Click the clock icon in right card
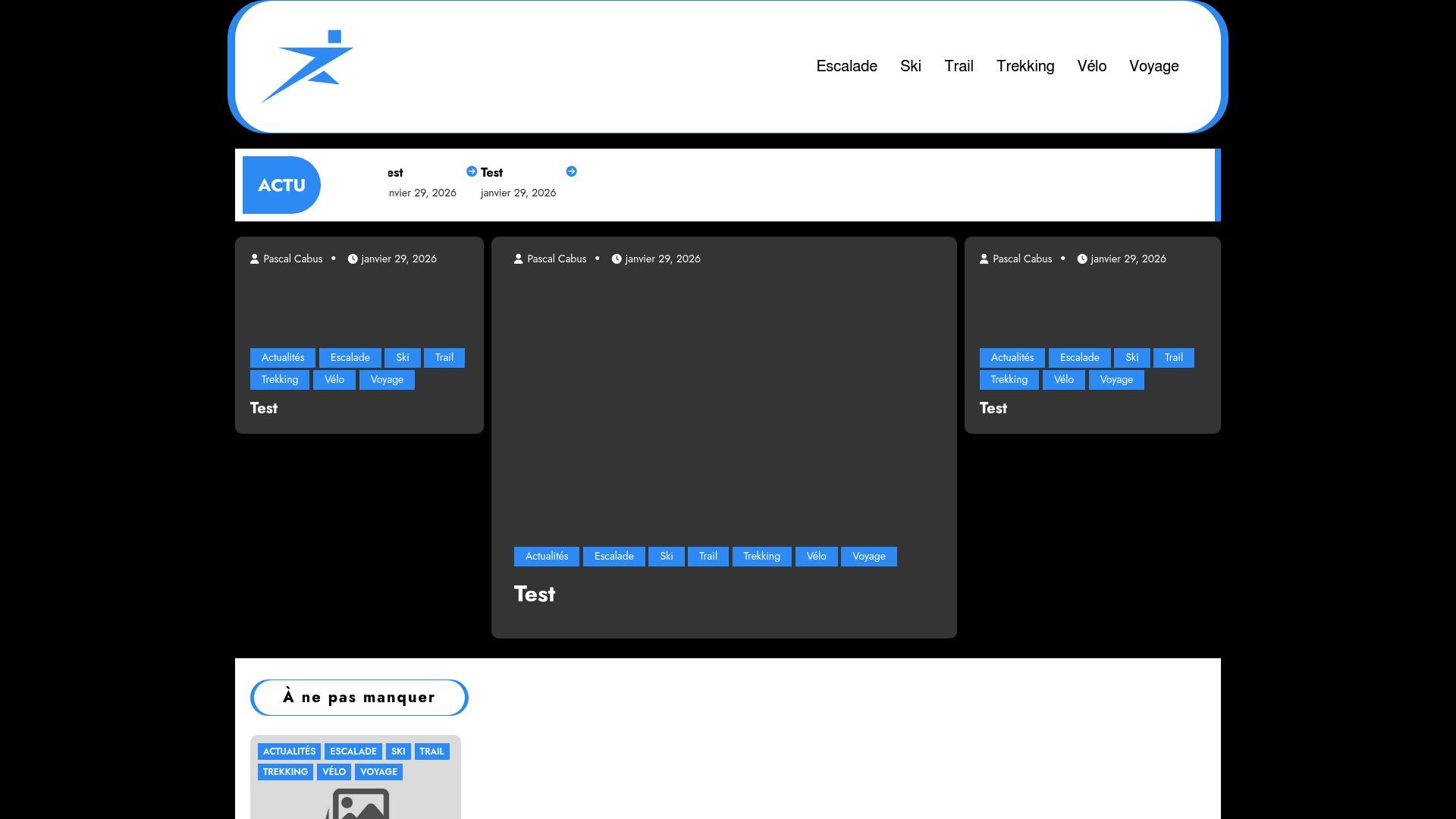This screenshot has height=819, width=1456. [1082, 259]
